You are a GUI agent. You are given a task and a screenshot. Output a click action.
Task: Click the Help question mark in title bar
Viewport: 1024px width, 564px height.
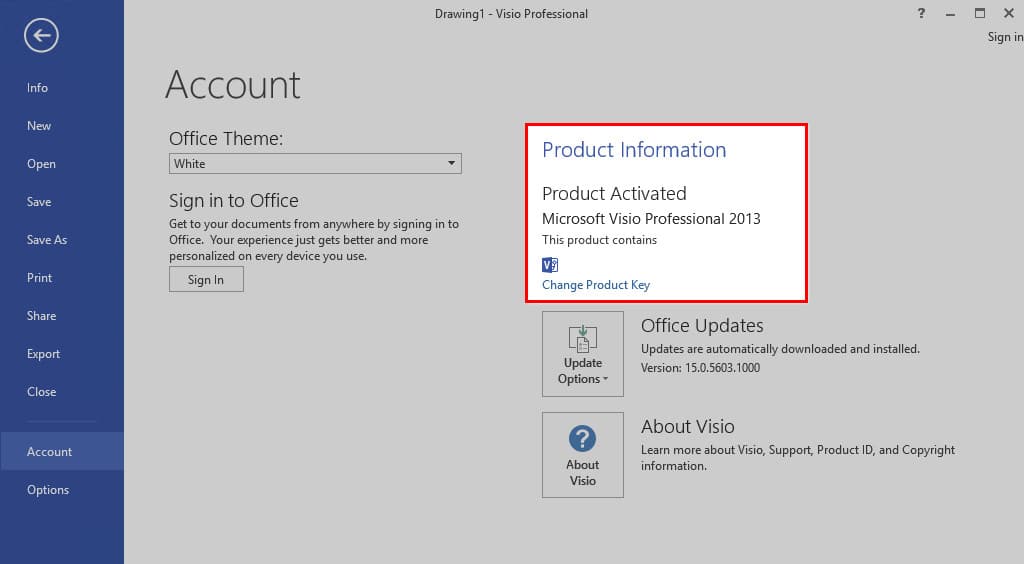[921, 13]
